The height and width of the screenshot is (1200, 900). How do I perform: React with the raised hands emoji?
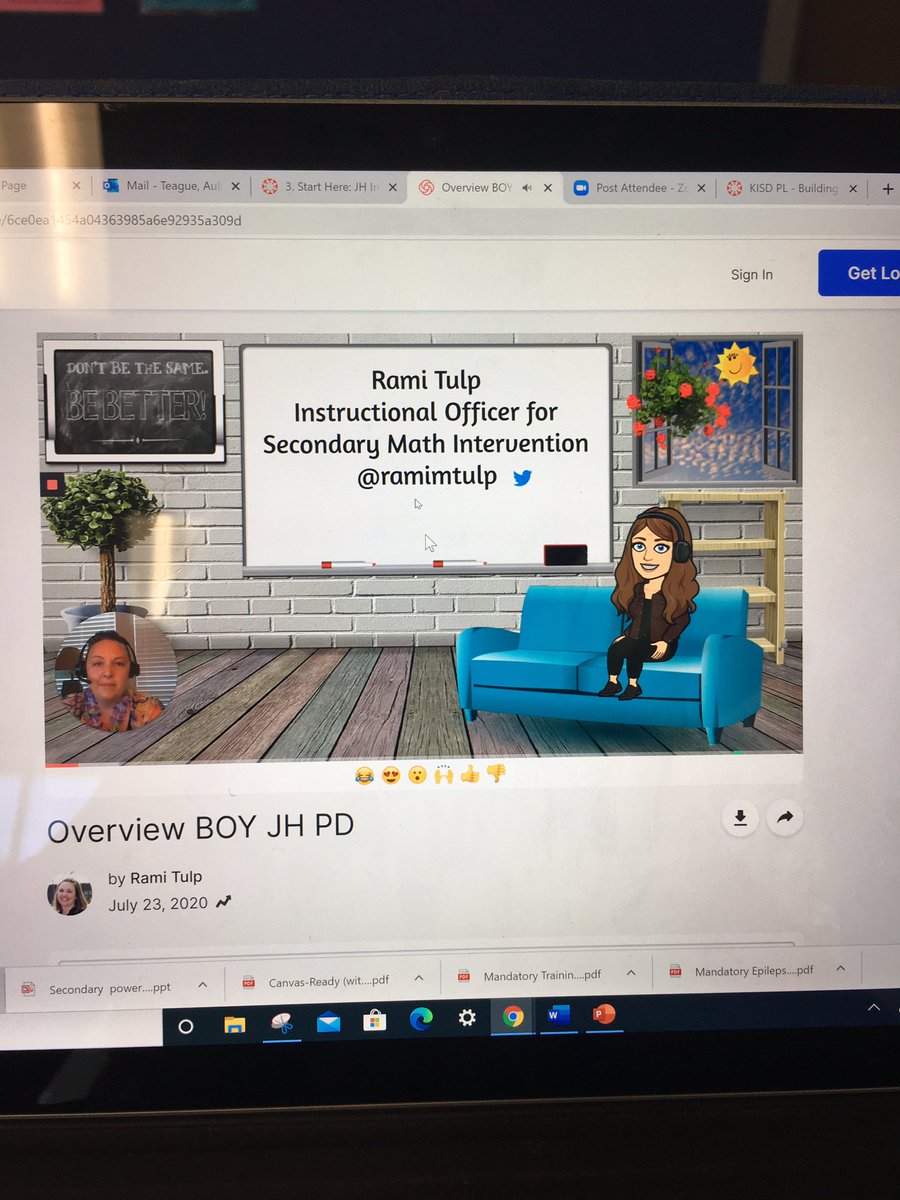pyautogui.click(x=443, y=773)
